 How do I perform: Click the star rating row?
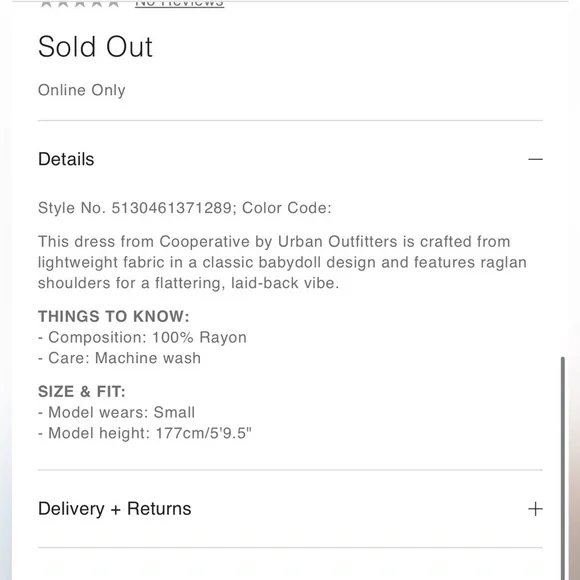[80, 3]
